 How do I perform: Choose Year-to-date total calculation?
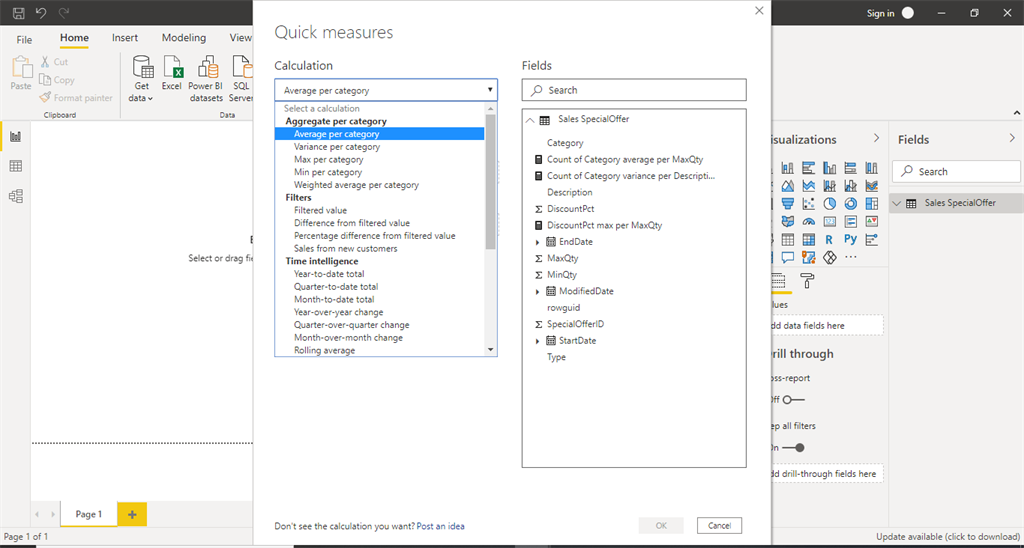(x=329, y=274)
